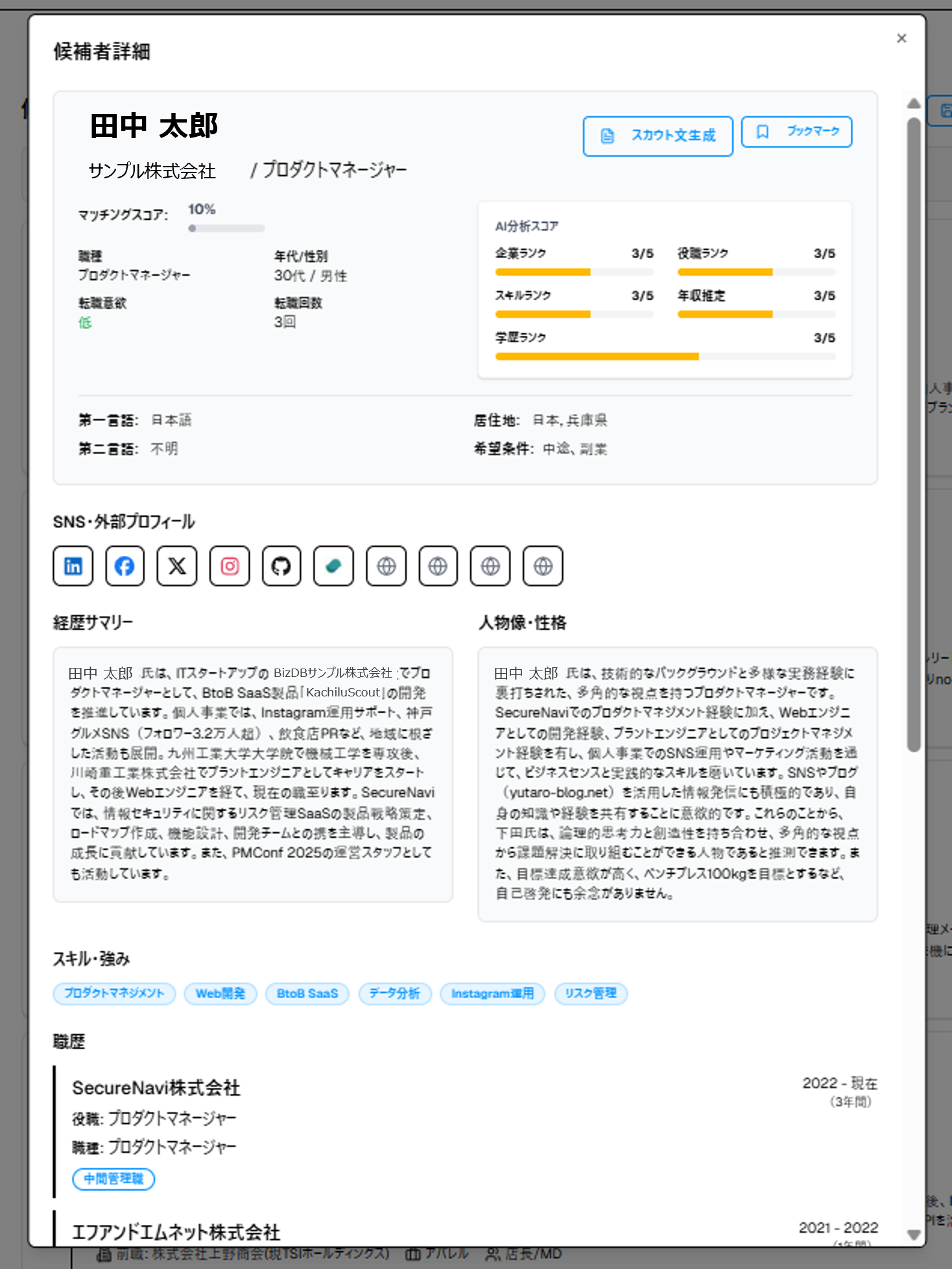This screenshot has width=952, height=1269.
Task: Click the 役職ランク score bar
Action: coord(757,272)
